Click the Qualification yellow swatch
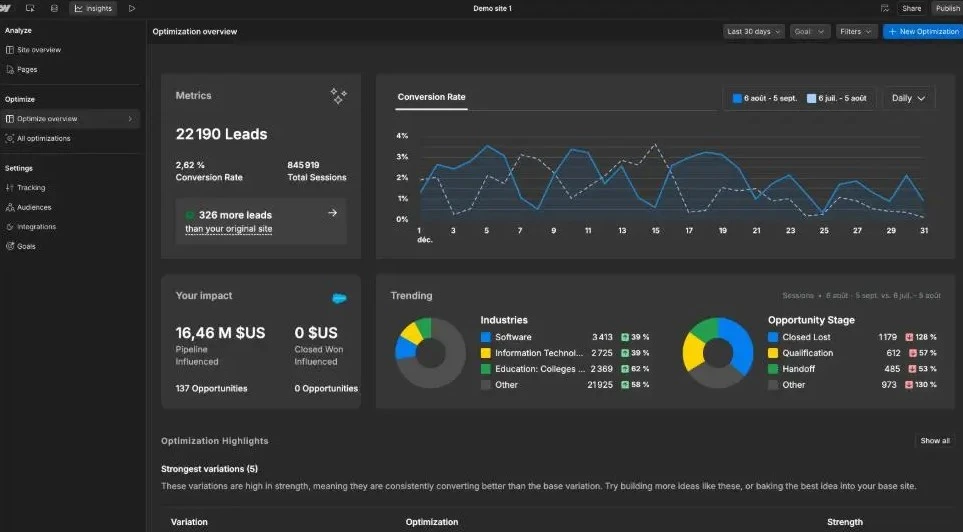 [773, 353]
